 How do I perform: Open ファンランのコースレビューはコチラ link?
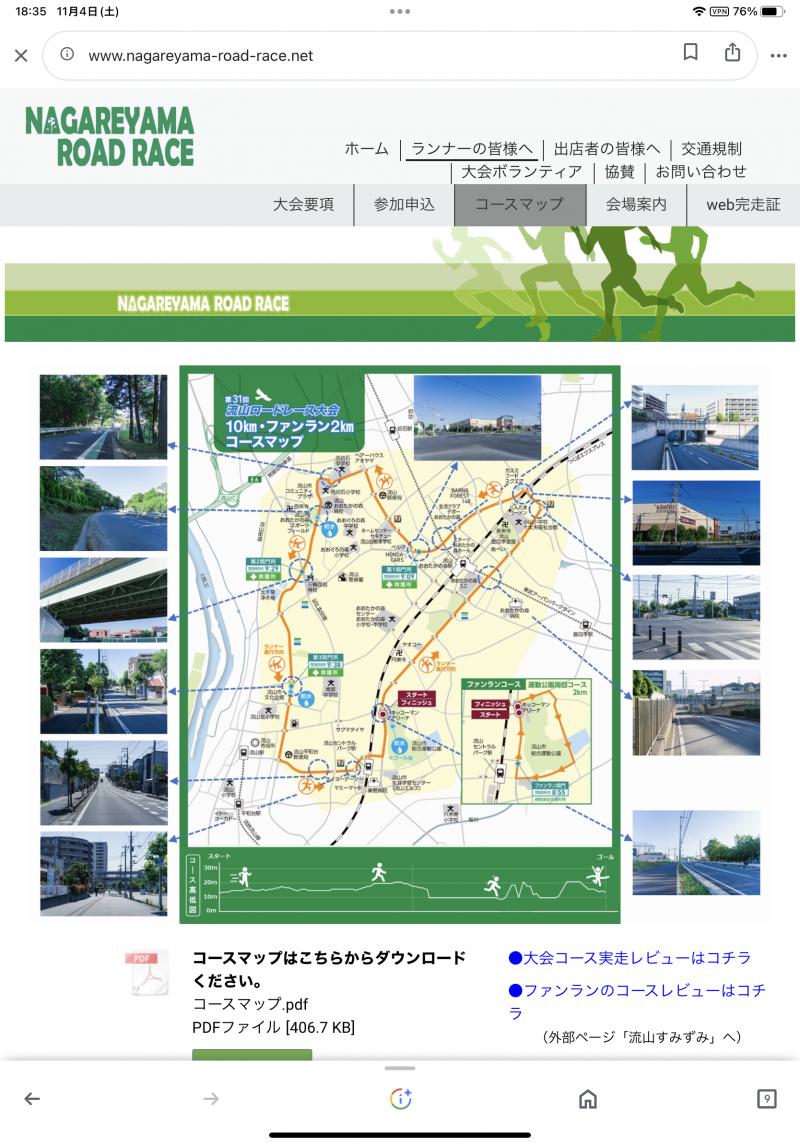click(x=637, y=1001)
